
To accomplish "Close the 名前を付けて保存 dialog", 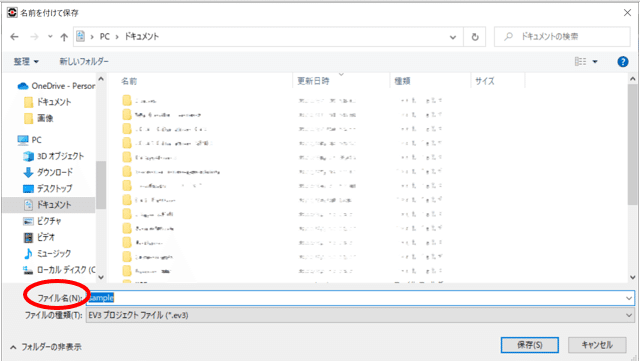I will point(627,13).
